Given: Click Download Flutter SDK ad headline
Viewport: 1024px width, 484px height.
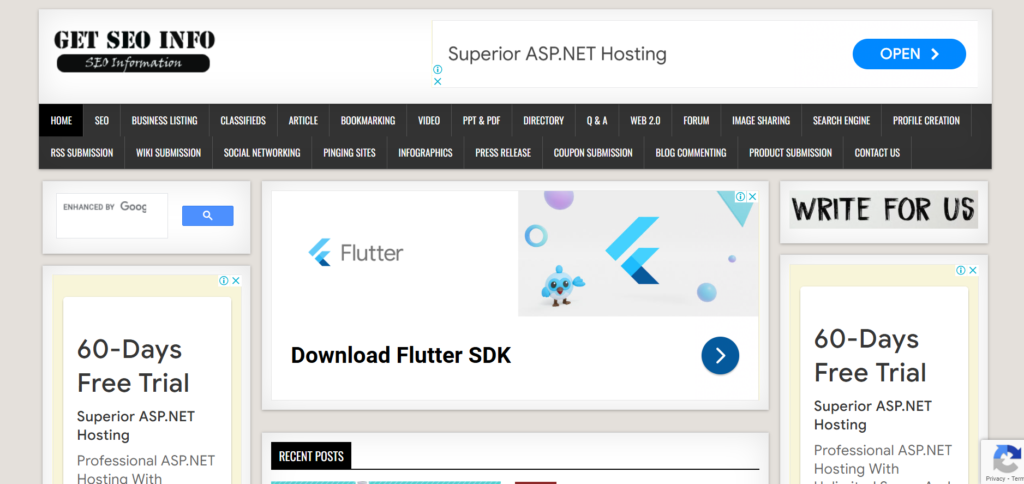Looking at the screenshot, I should tap(401, 355).
